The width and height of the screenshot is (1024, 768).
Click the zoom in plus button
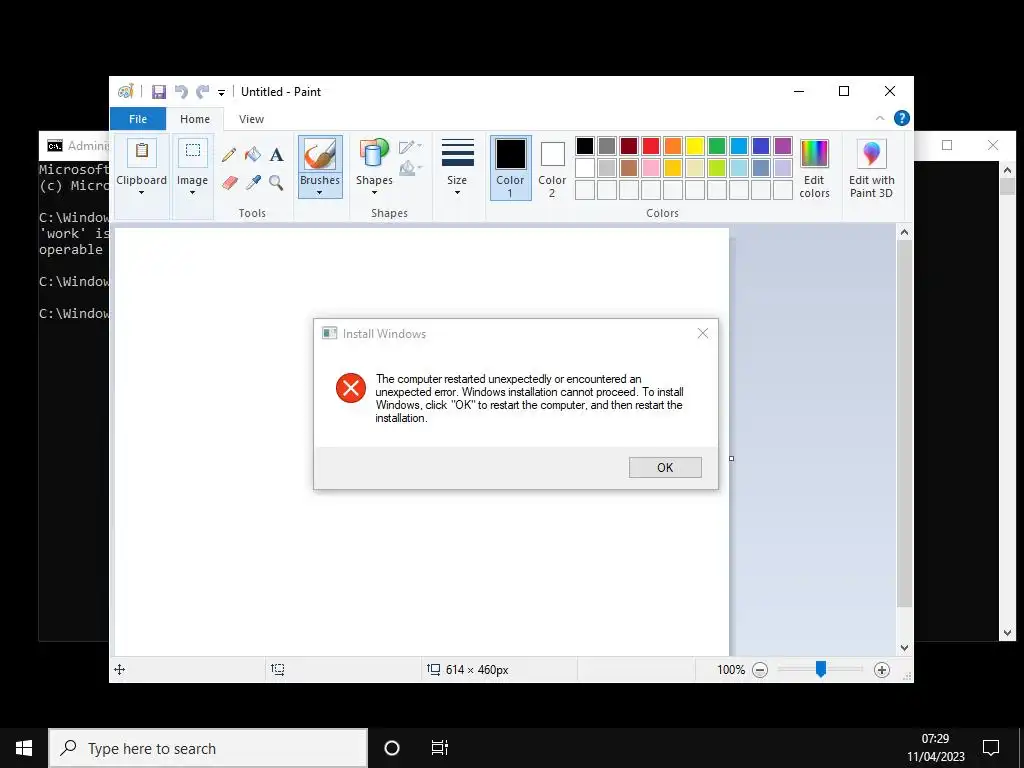(882, 670)
